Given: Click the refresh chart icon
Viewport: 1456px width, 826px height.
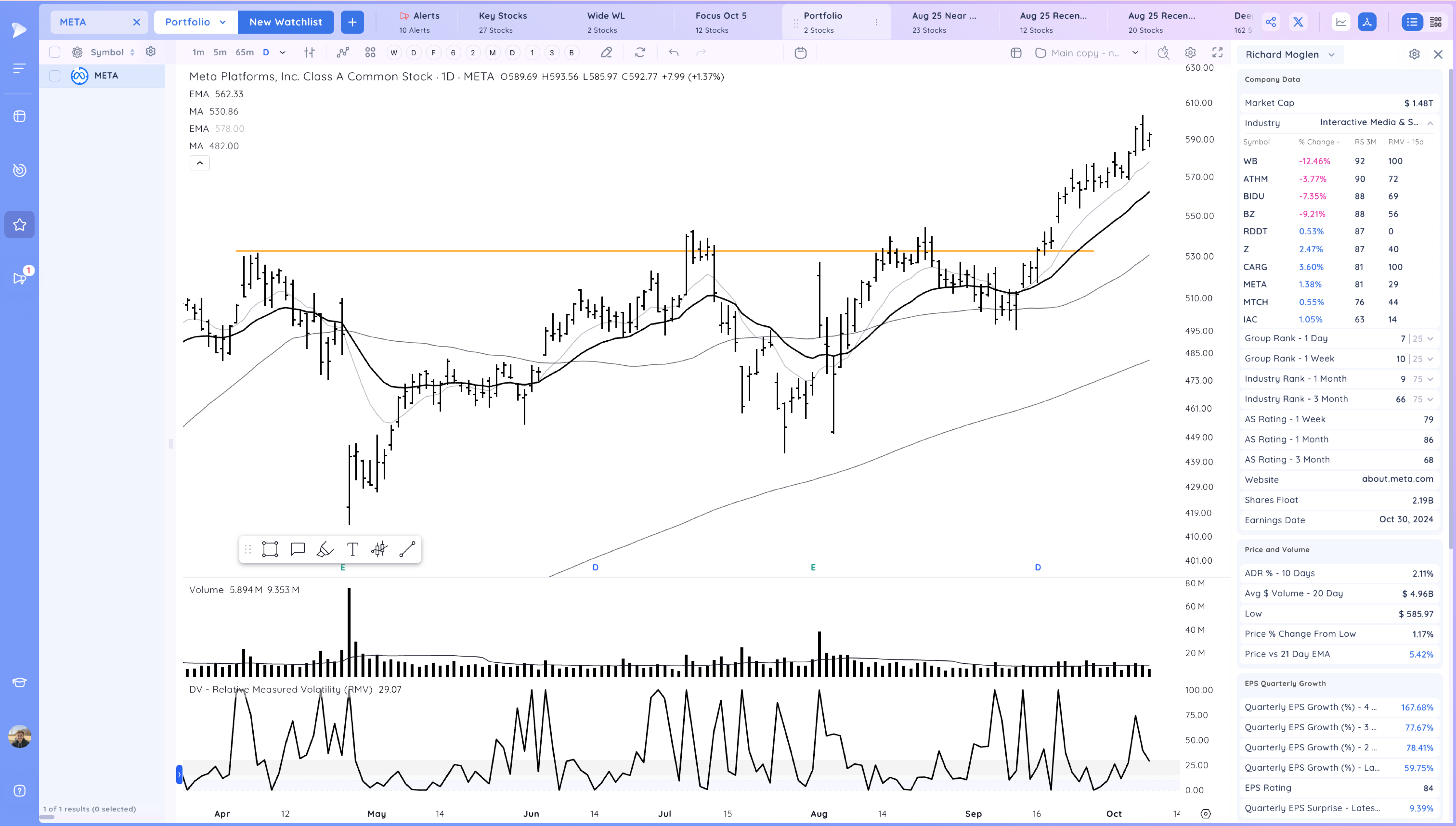Looking at the screenshot, I should [640, 53].
